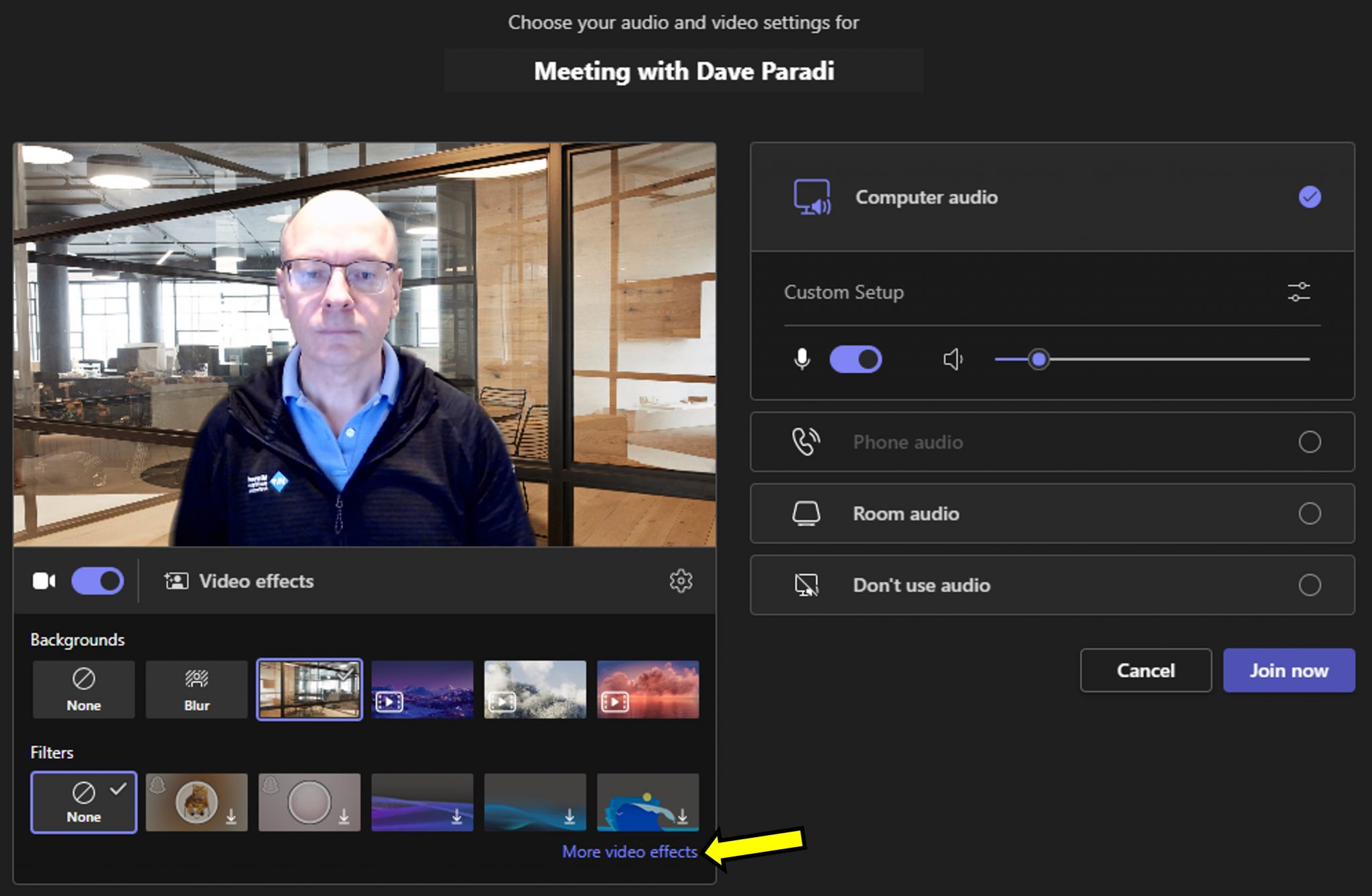Select the Video effects icon
The width and height of the screenshot is (1372, 896).
tap(176, 581)
